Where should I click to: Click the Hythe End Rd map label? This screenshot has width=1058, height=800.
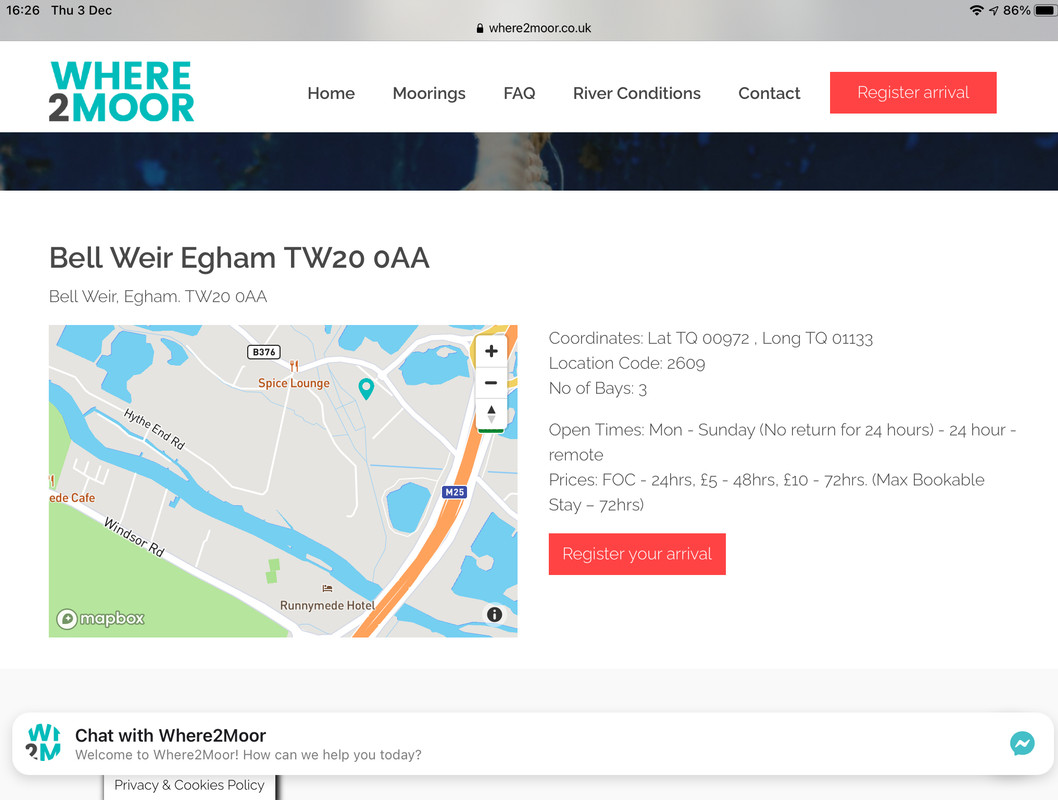click(155, 429)
